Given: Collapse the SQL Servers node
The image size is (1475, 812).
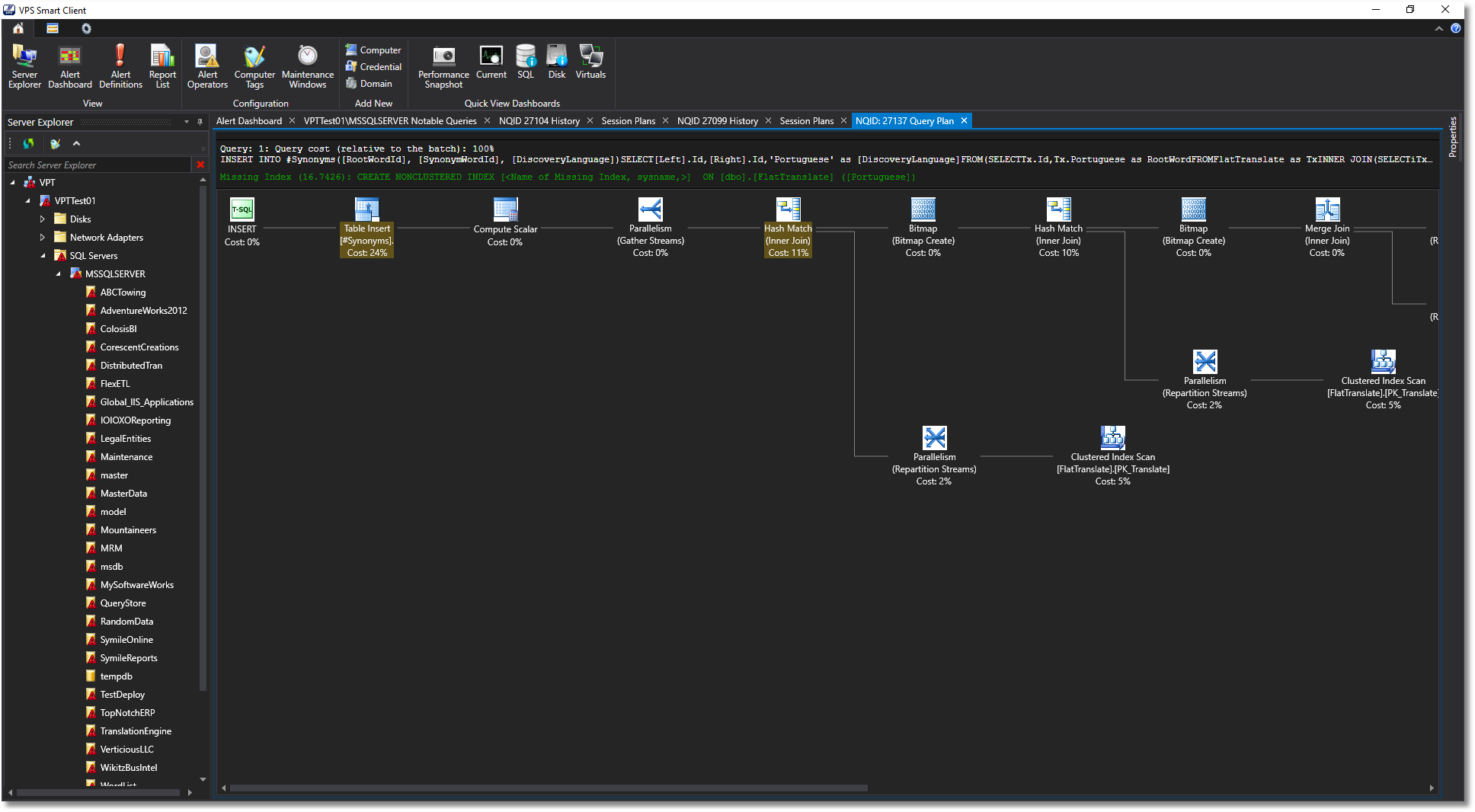Looking at the screenshot, I should tap(44, 255).
